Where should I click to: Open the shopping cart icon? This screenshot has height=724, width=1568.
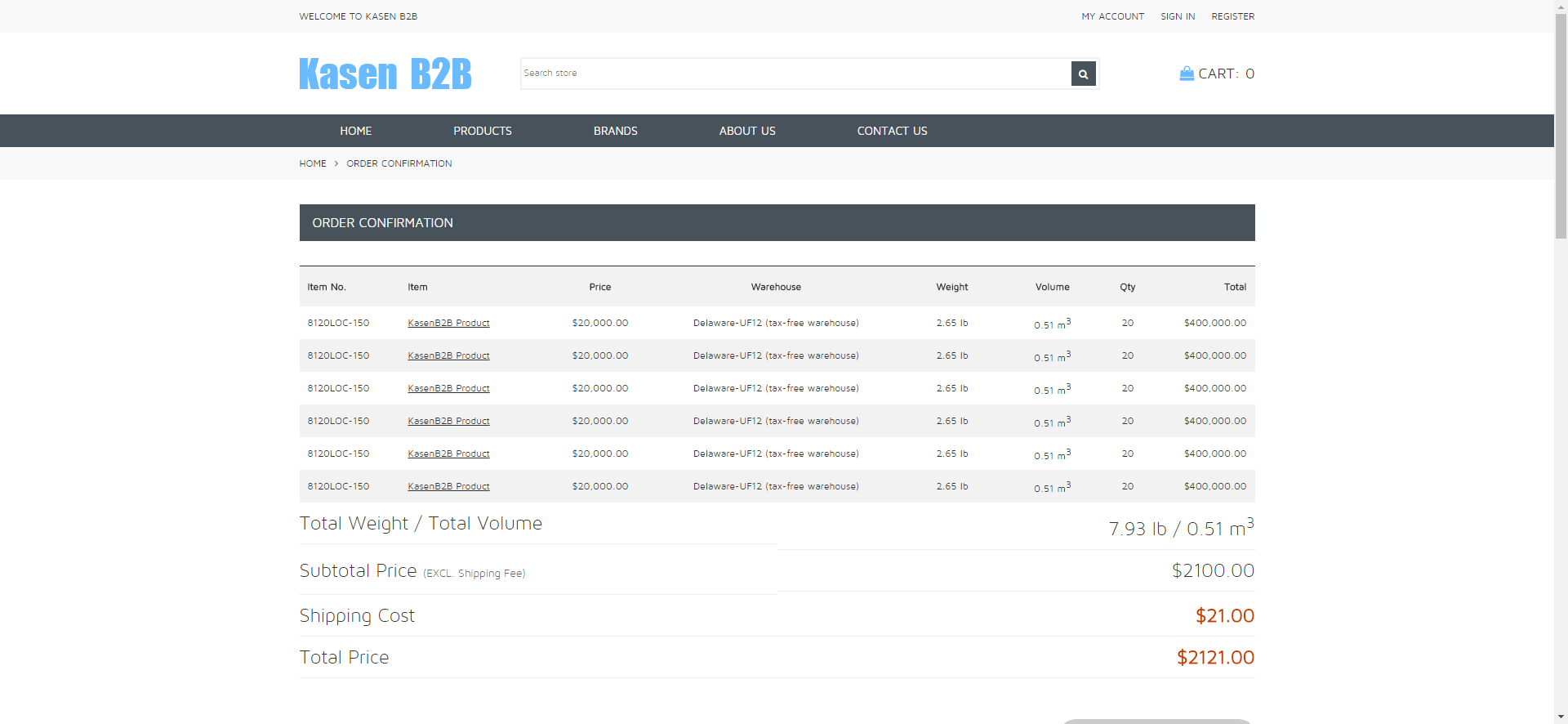[x=1187, y=74]
